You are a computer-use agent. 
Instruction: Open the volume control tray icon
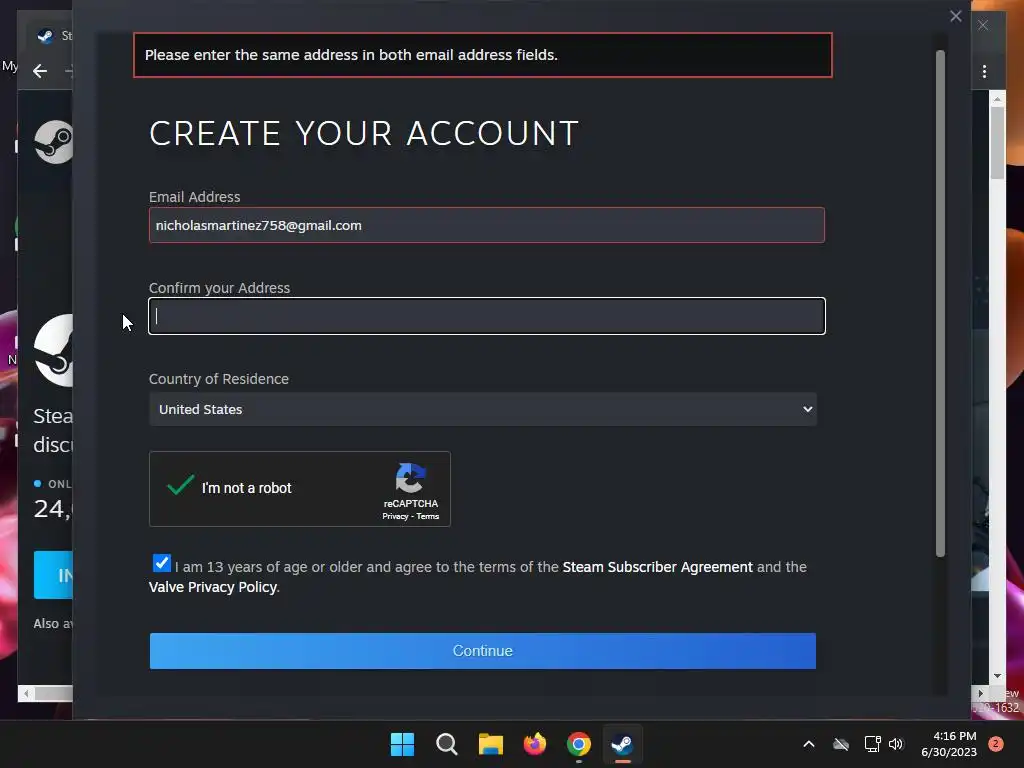point(896,744)
